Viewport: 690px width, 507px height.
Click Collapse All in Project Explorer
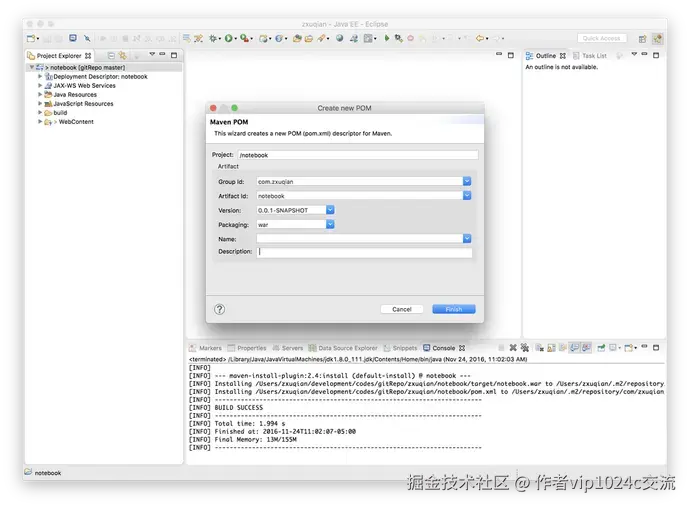pyautogui.click(x=111, y=55)
